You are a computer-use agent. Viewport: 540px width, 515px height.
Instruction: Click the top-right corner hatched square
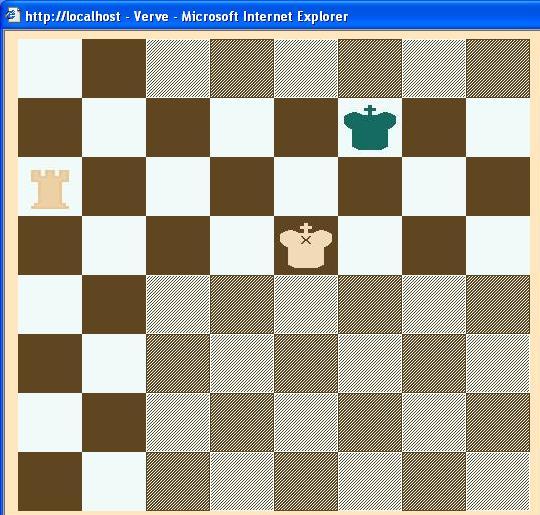(x=498, y=69)
